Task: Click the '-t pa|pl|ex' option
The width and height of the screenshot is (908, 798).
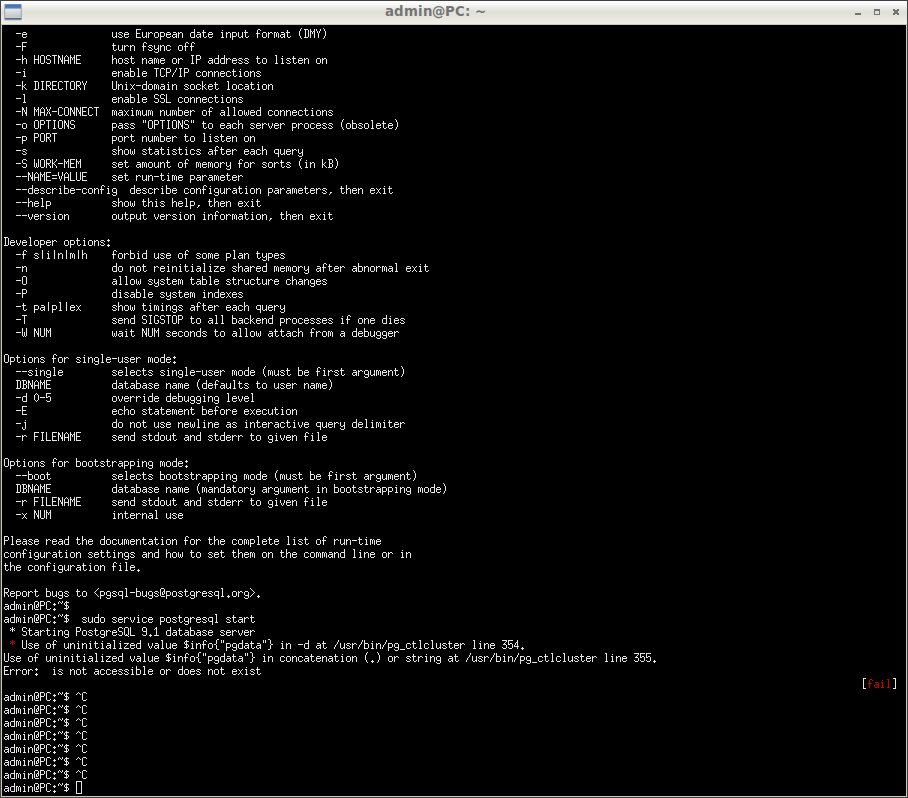Action: pos(48,307)
